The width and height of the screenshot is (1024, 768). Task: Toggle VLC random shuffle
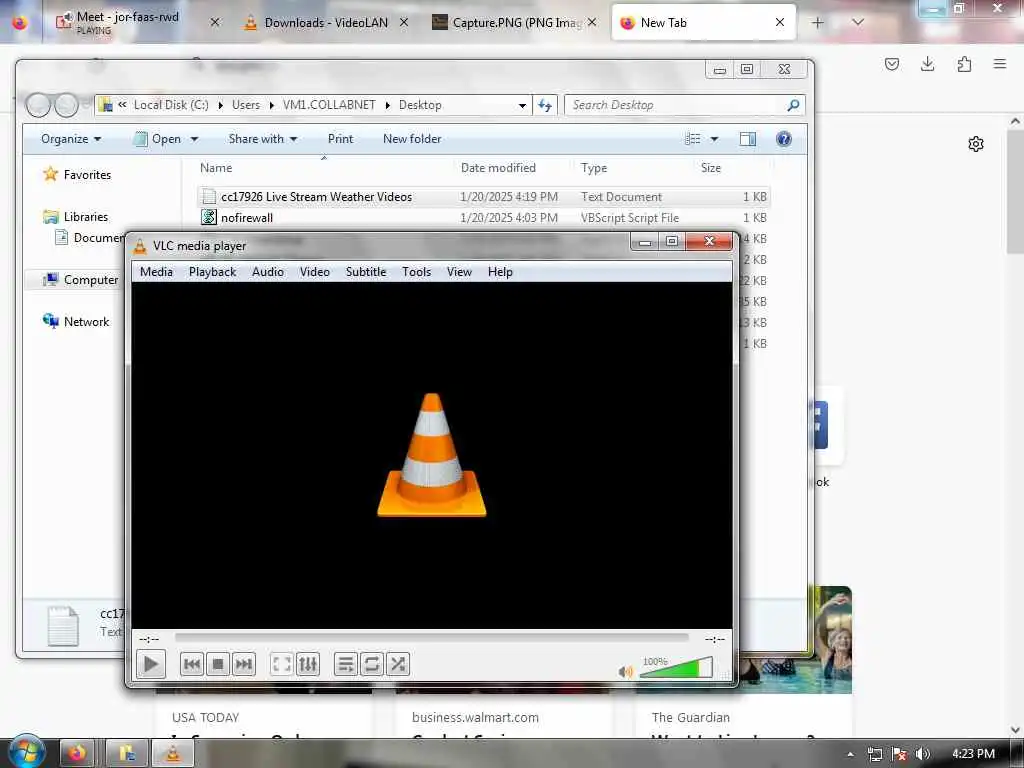tap(398, 665)
